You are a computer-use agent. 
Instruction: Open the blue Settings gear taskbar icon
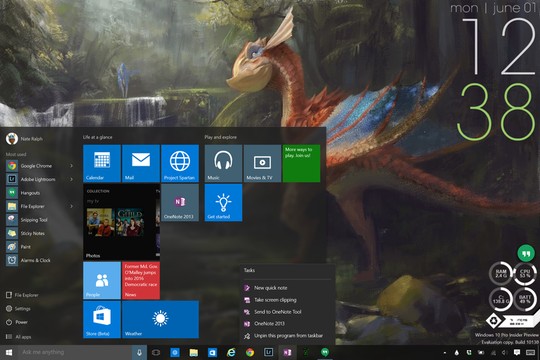coord(175,352)
